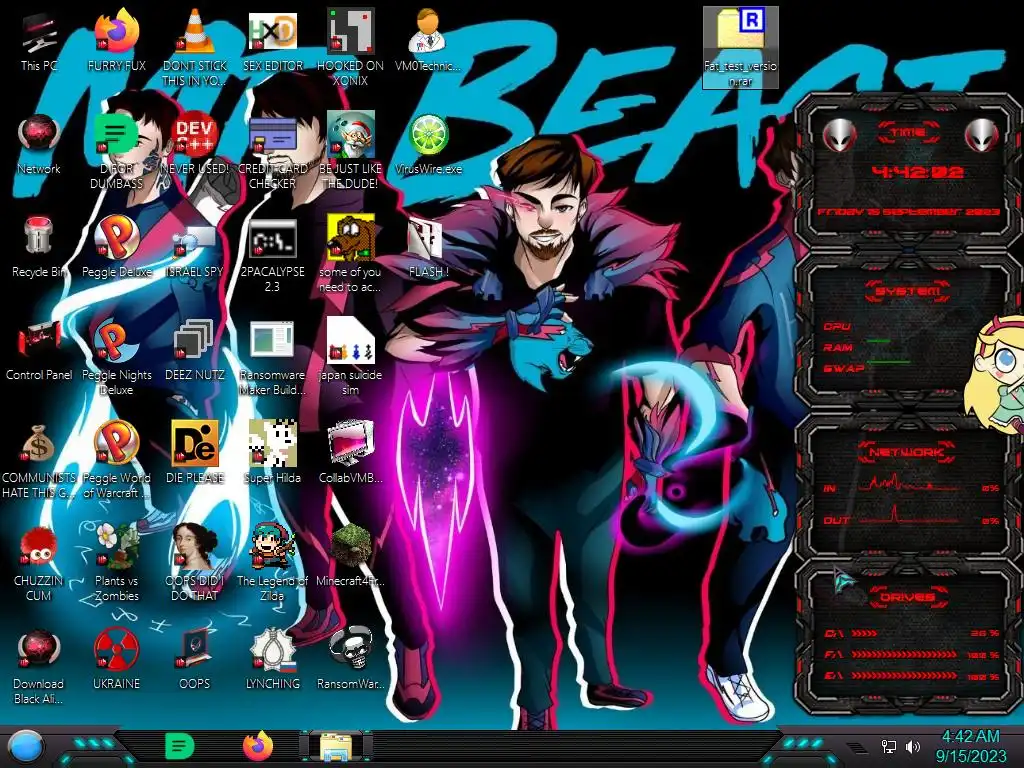This screenshot has width=1024, height=768.
Task: Open BE JUST LIKE THE DUDE shortcut
Action: coord(351,150)
